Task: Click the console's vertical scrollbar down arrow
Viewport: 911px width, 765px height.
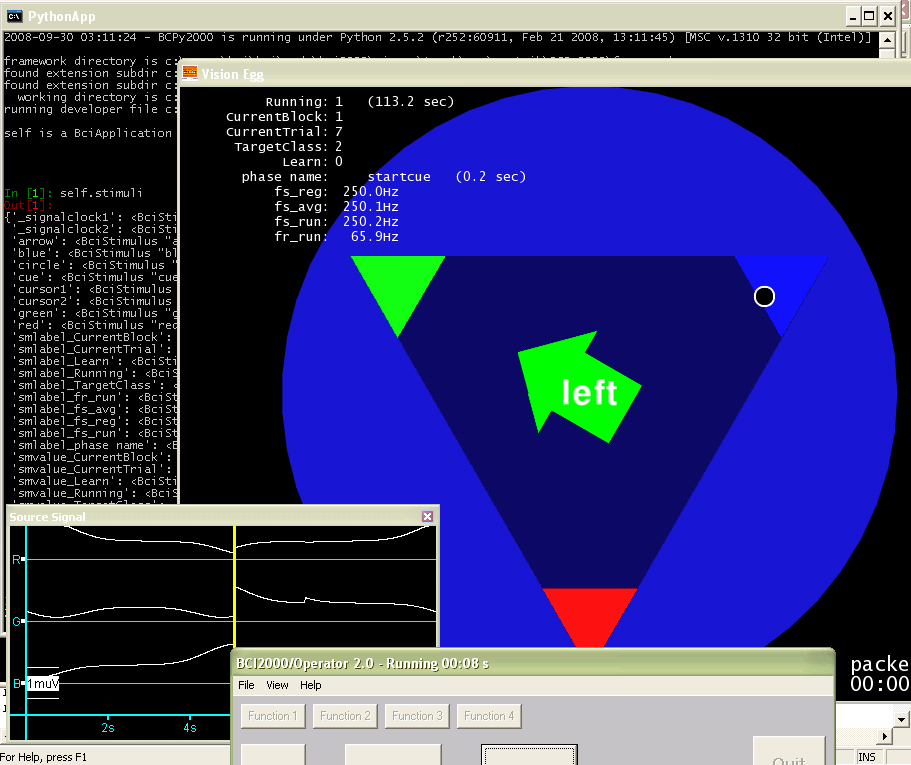Action: (901, 719)
